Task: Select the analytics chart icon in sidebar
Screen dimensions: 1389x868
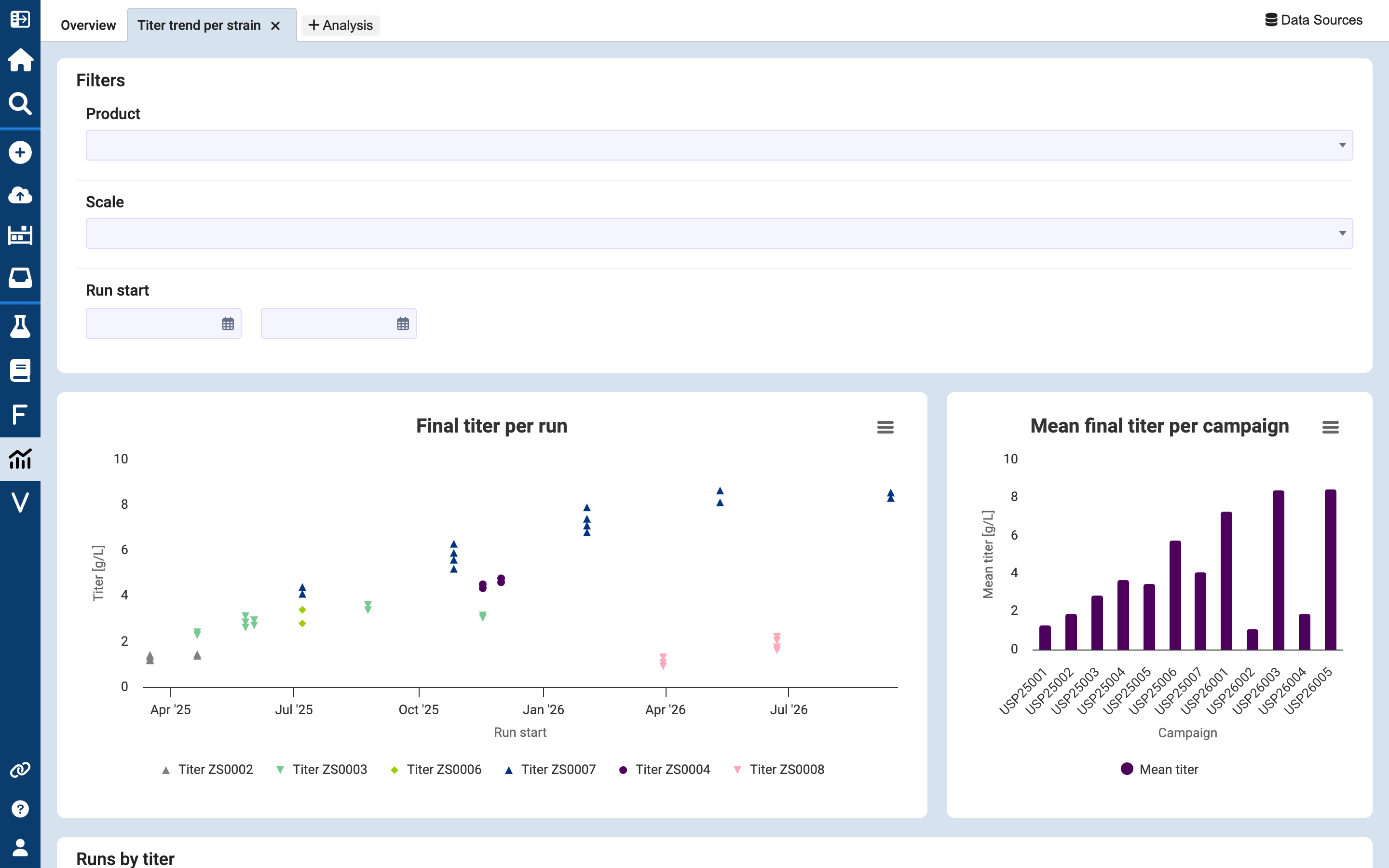Action: (20, 459)
